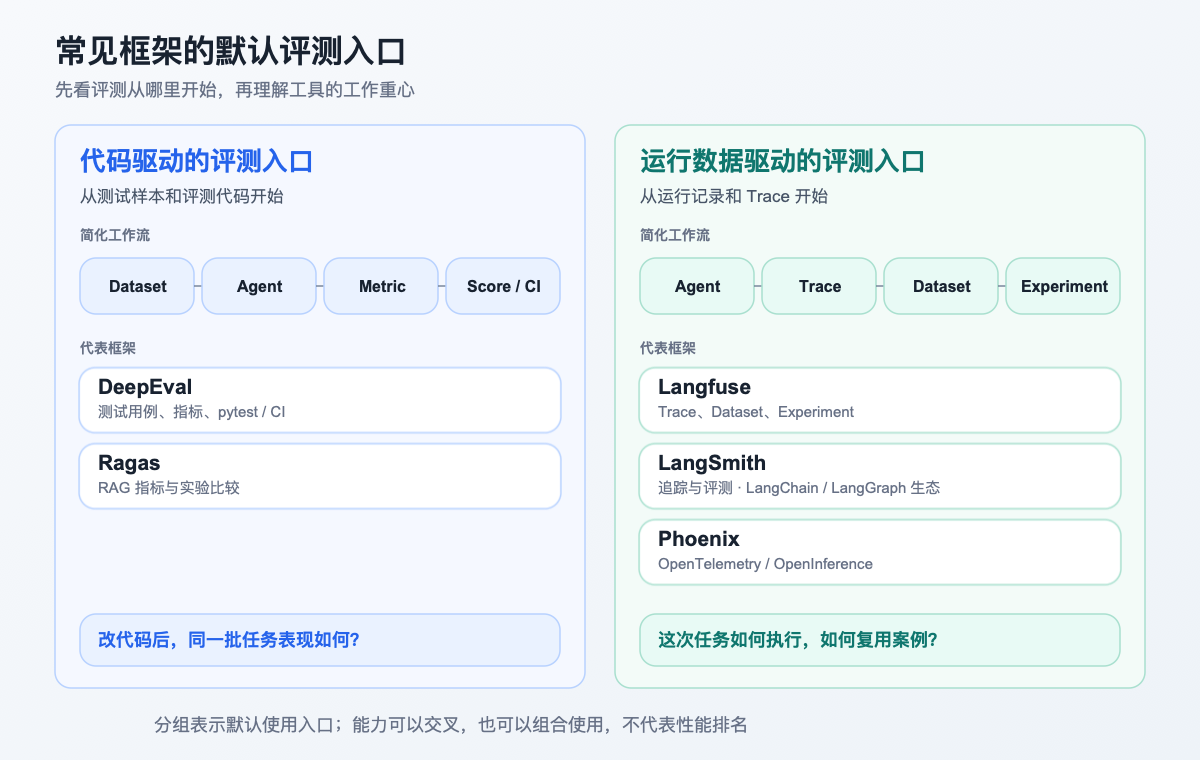Click the Dataset step in the runtime-data workflow
1200x760 pixels.
click(941, 286)
